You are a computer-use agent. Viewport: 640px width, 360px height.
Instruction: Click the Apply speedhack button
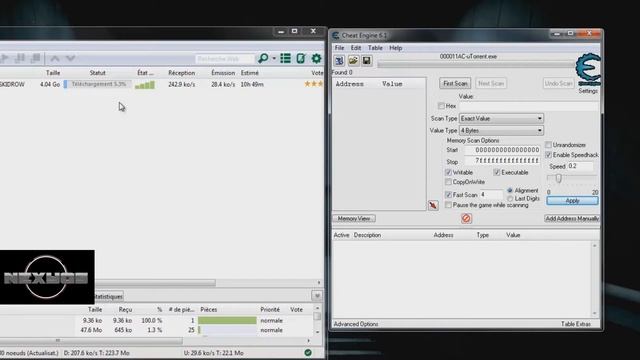[572, 200]
